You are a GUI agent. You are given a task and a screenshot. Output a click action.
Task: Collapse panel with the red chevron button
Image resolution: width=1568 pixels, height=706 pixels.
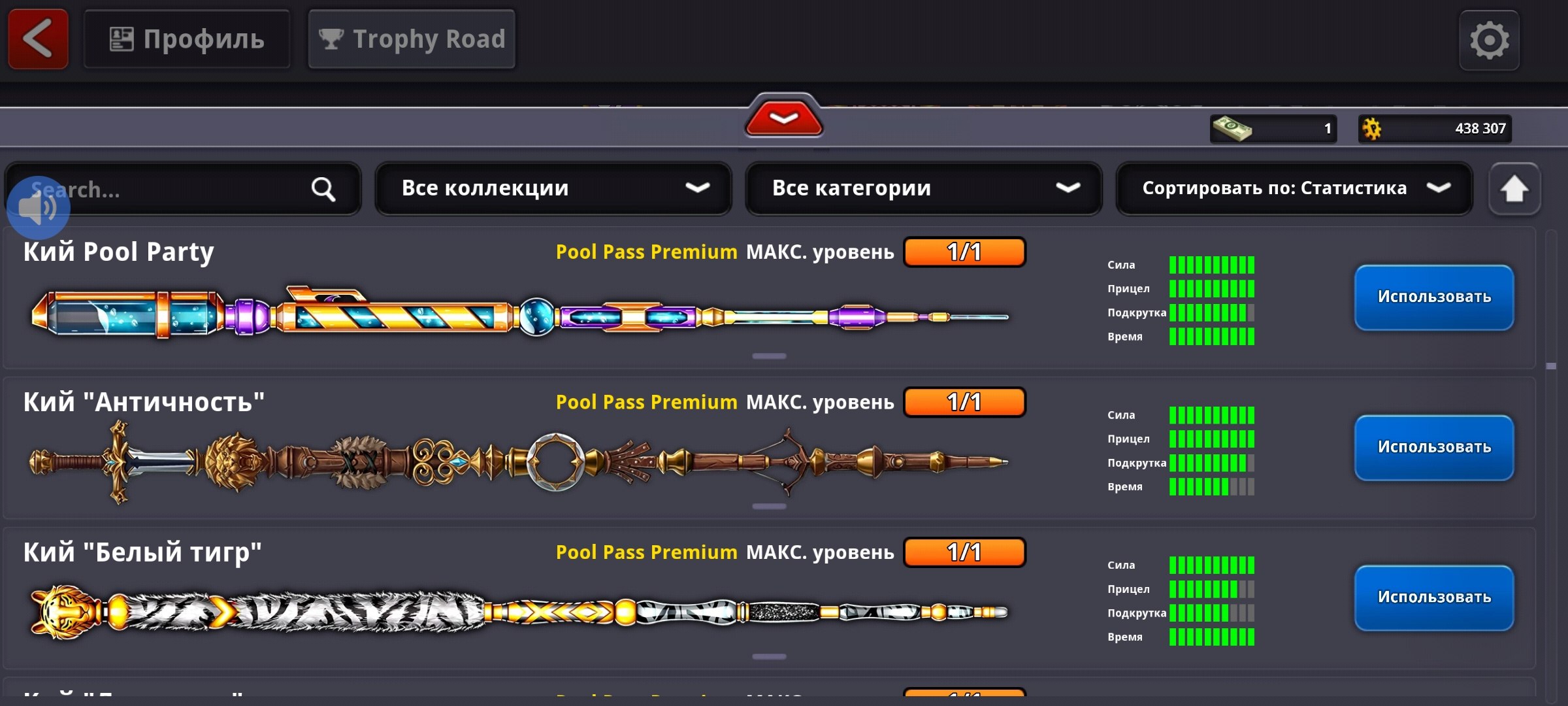pyautogui.click(x=783, y=118)
